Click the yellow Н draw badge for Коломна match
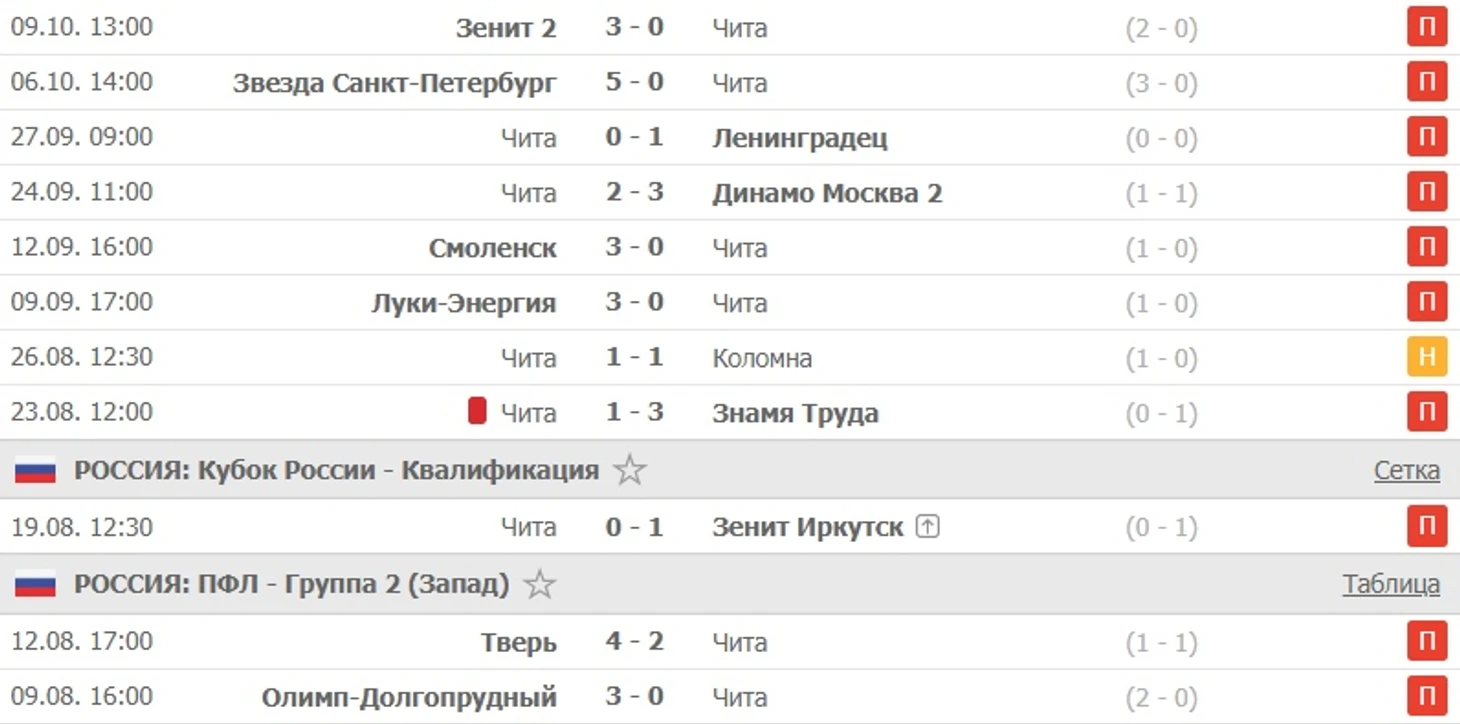This screenshot has width=1460, height=724. (1426, 357)
